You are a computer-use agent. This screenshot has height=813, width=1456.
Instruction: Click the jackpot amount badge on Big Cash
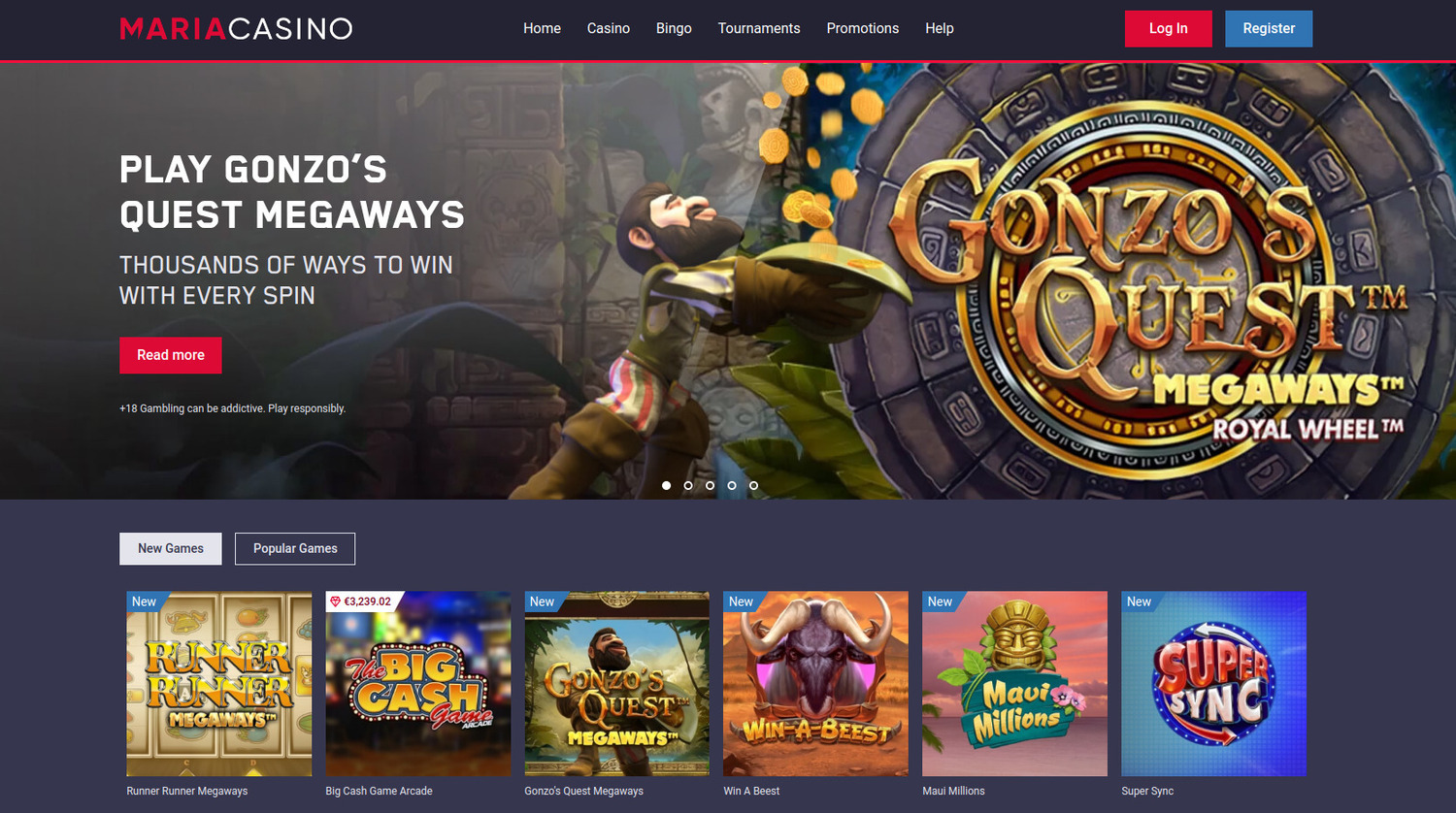point(361,602)
